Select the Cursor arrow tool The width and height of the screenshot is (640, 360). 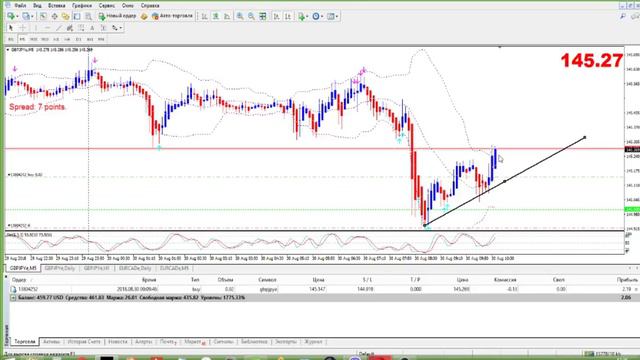11,28
